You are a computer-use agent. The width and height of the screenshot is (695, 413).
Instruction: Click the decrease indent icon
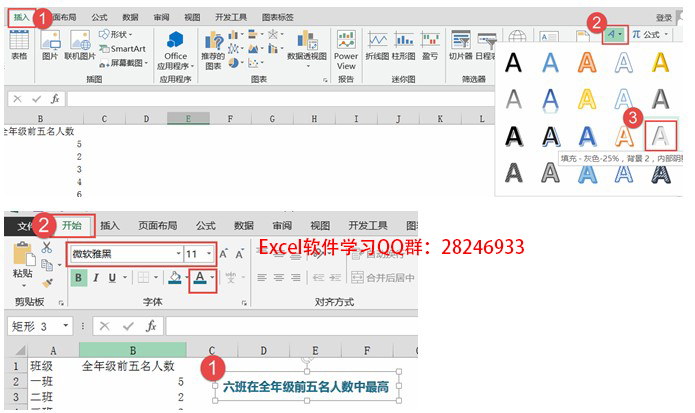318,277
